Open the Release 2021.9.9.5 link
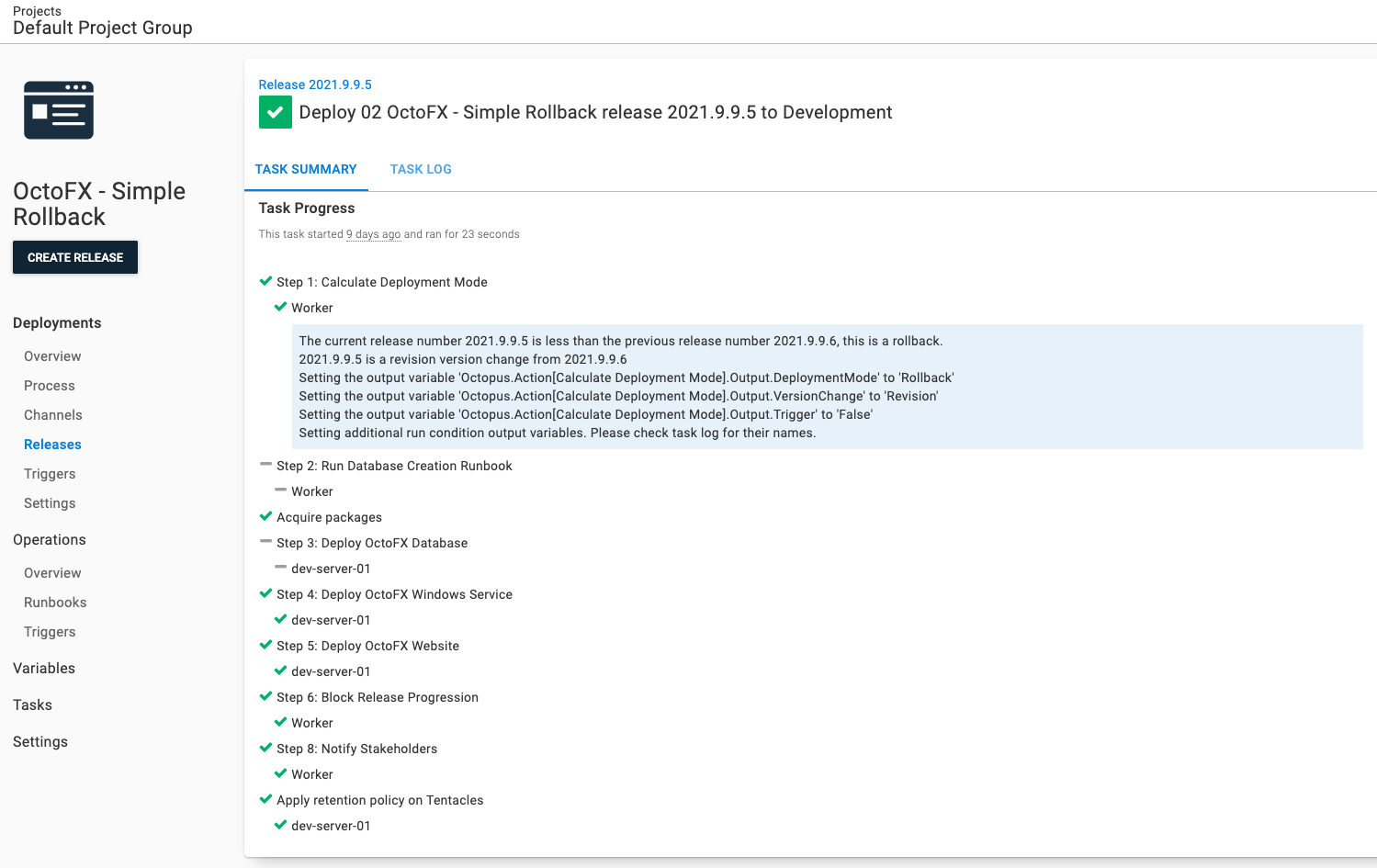The image size is (1377, 868). coord(315,85)
